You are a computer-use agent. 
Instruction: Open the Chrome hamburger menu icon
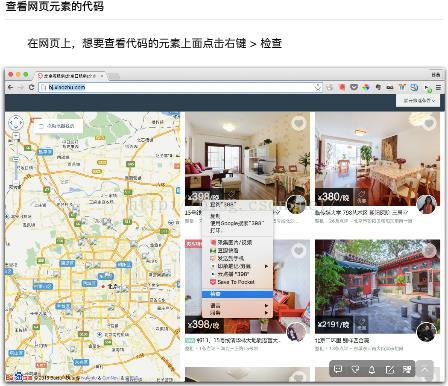tap(439, 87)
